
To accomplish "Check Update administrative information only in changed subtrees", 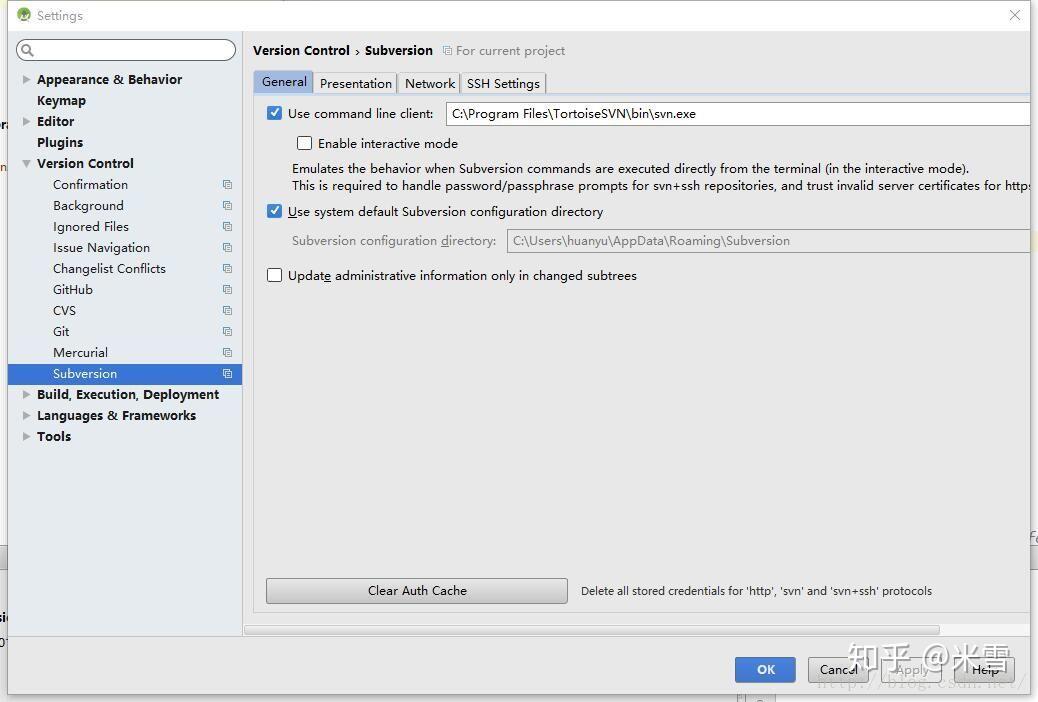I will [274, 275].
